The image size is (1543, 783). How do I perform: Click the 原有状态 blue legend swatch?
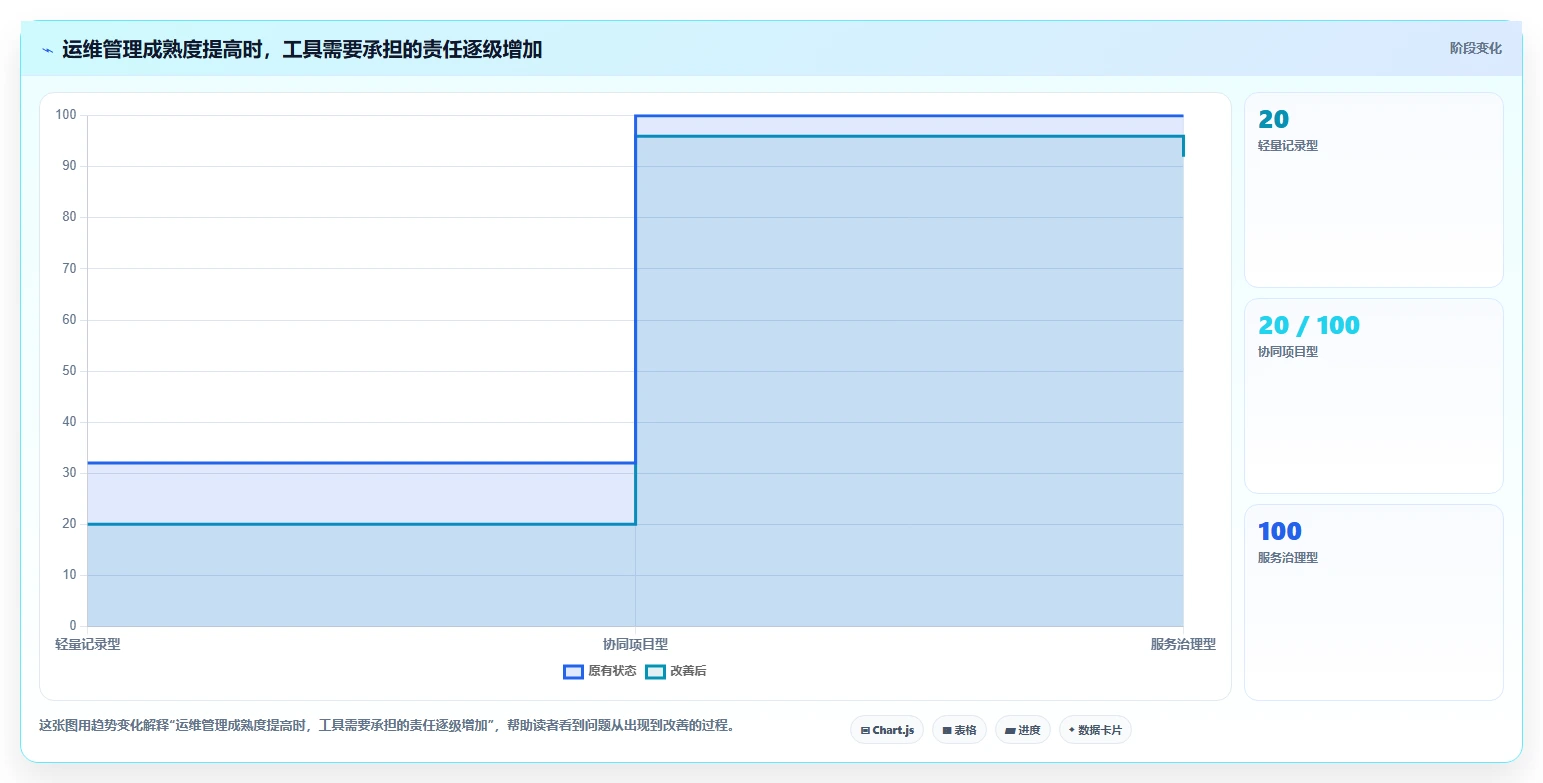coord(573,671)
